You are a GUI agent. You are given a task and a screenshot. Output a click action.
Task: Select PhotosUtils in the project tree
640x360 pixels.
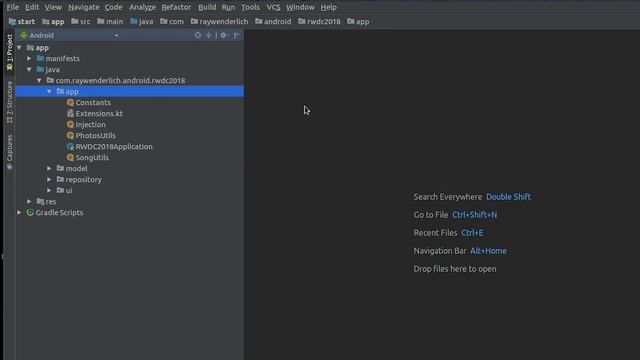96,136
